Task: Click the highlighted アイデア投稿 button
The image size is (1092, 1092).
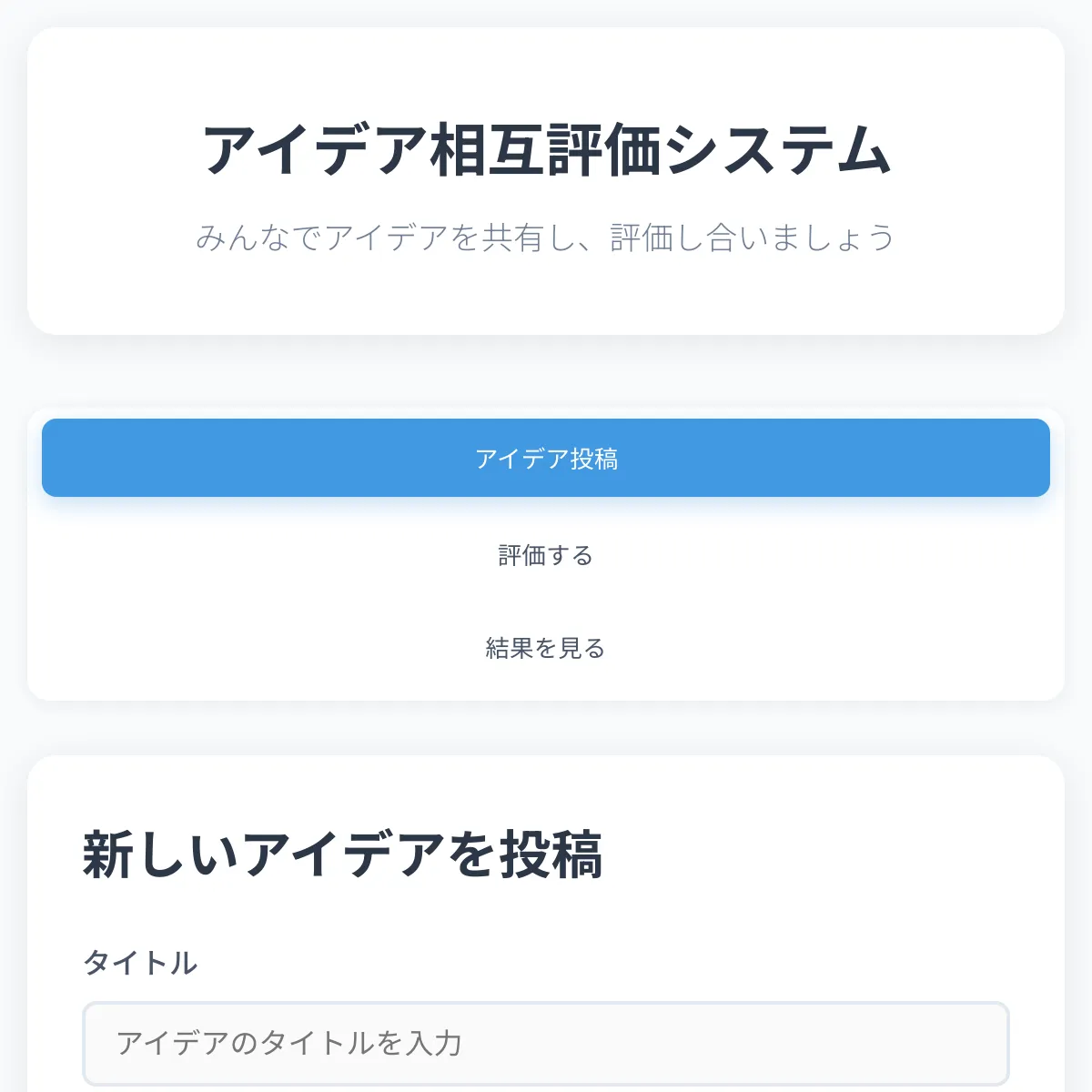Action: (x=544, y=460)
